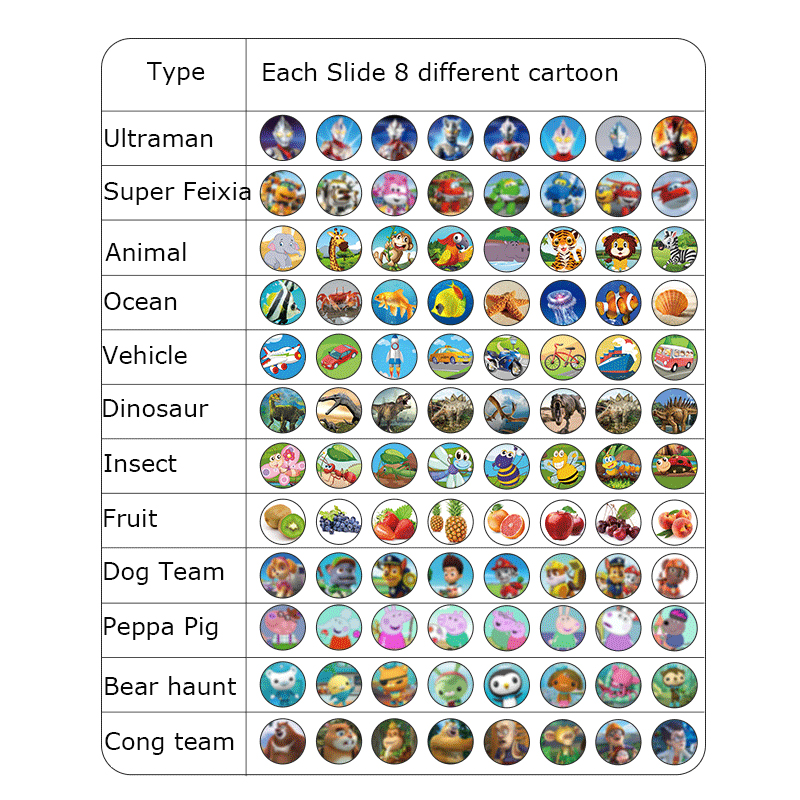Screen dimensions: 800x800
Task: Click the elephant icon in Animal row
Action: 281,248
